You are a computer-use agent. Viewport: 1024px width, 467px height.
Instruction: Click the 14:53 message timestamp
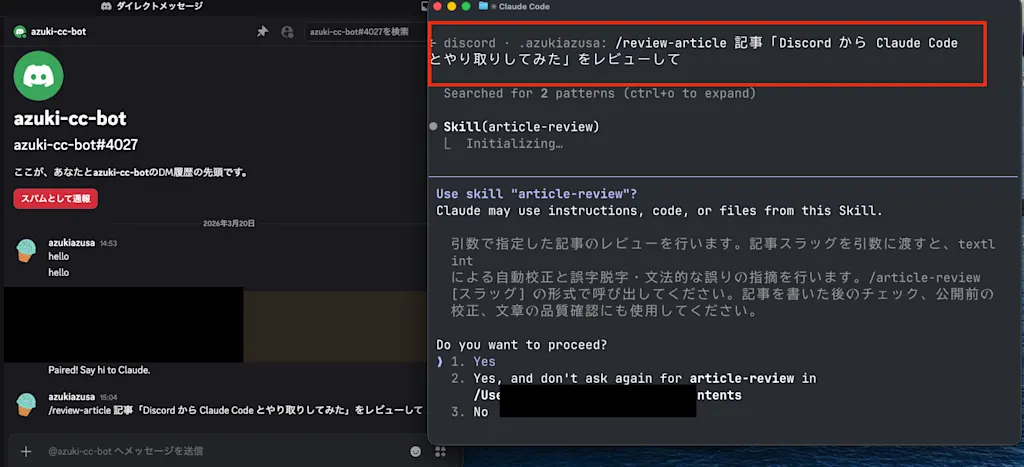tap(108, 244)
